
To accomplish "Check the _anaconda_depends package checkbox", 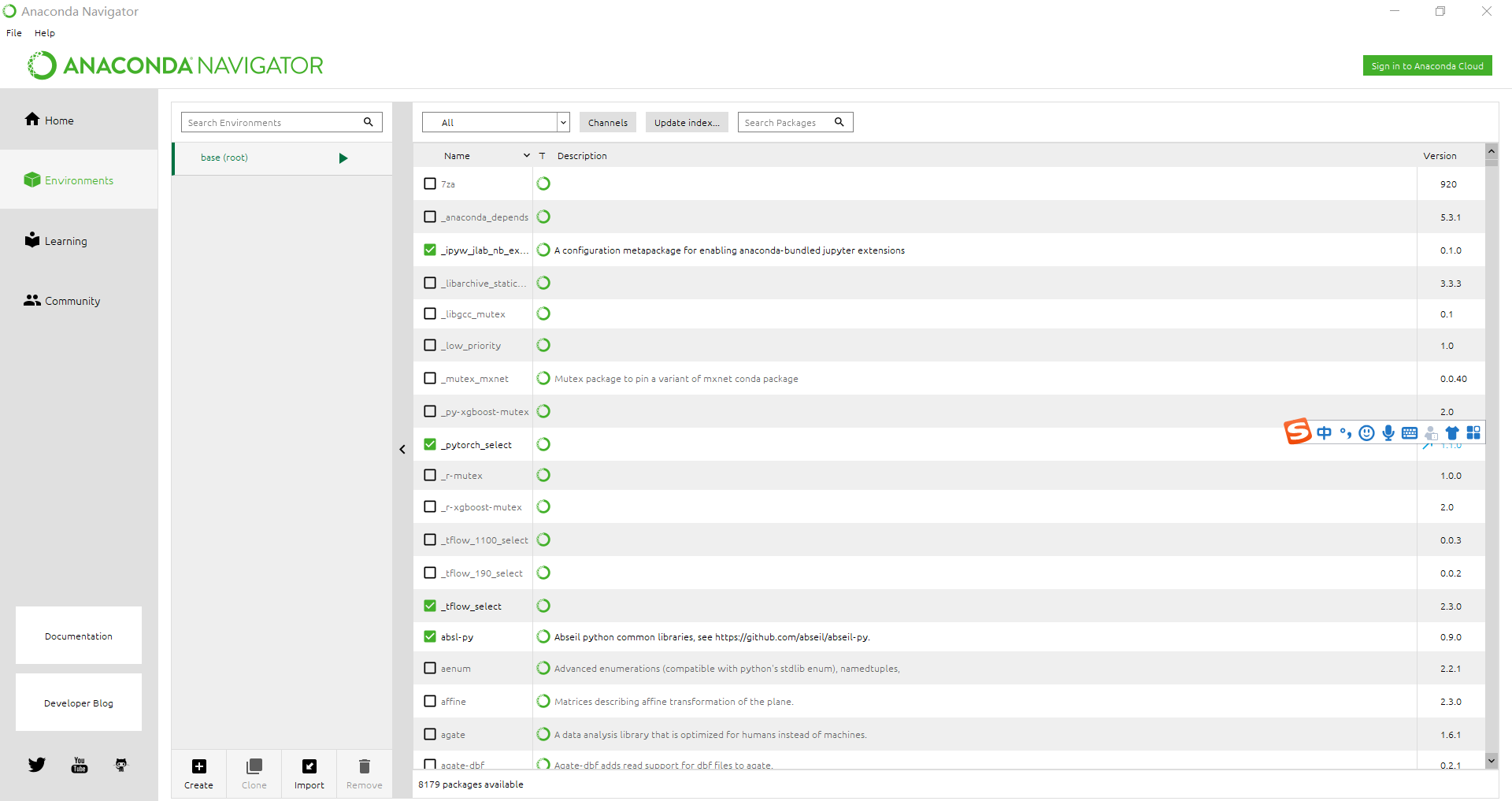I will pyautogui.click(x=430, y=217).
